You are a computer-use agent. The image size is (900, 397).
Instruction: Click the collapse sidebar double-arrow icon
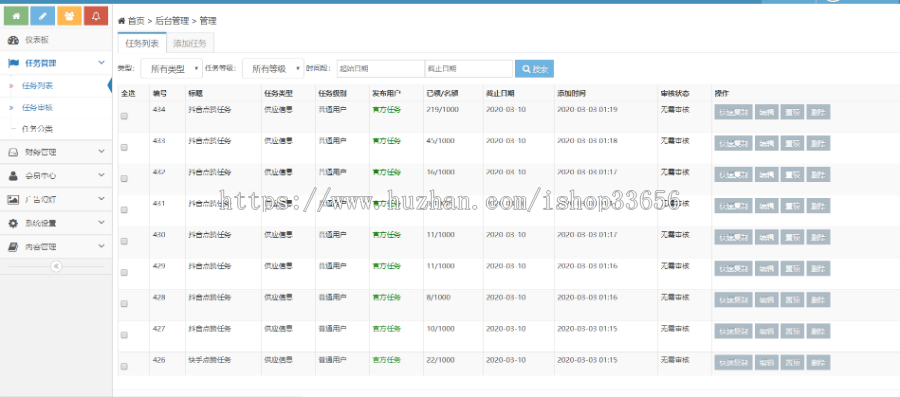(56, 266)
